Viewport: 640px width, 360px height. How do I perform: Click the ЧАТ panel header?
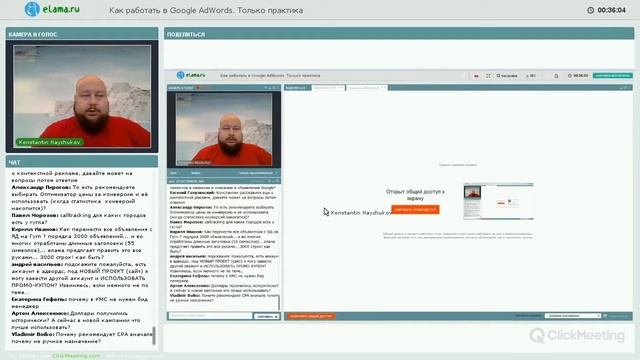click(82, 162)
